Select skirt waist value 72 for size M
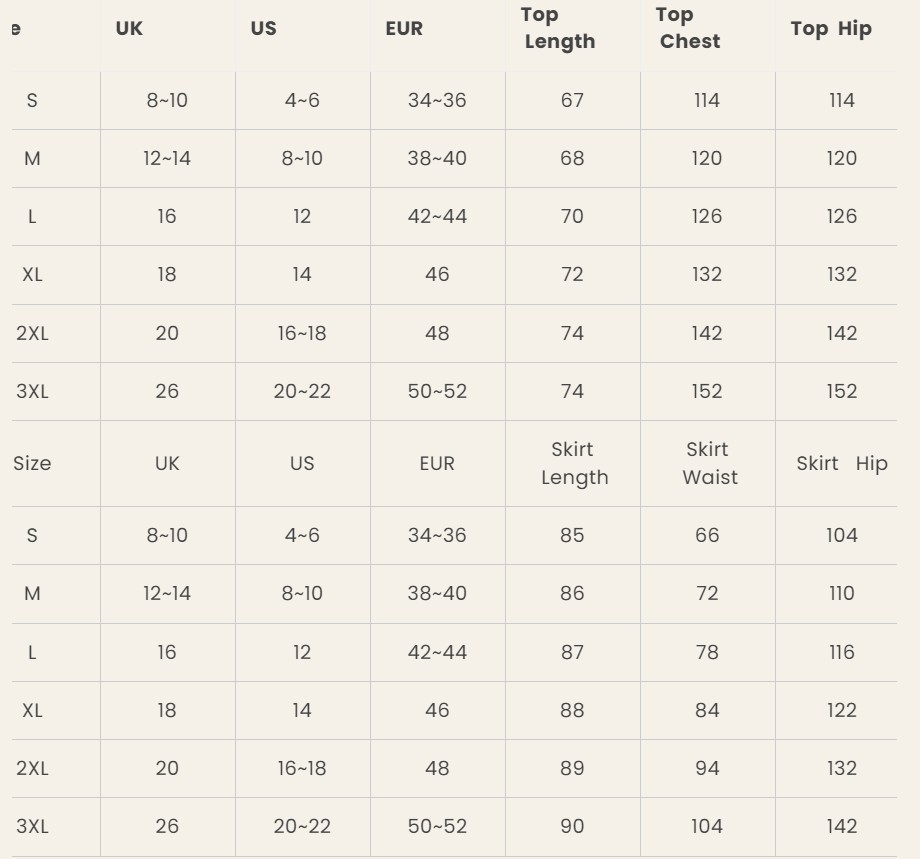The height and width of the screenshot is (859, 920). point(706,593)
